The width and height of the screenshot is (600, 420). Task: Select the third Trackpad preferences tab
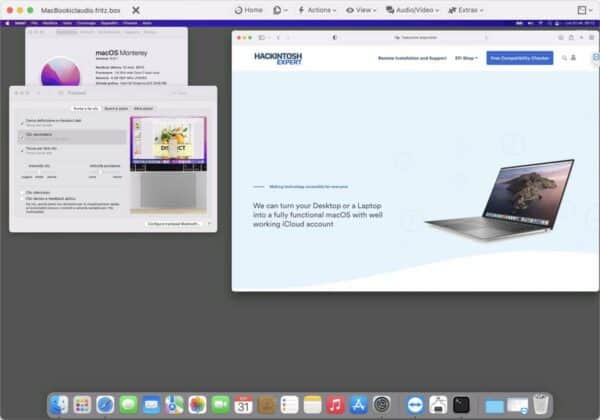[143, 109]
